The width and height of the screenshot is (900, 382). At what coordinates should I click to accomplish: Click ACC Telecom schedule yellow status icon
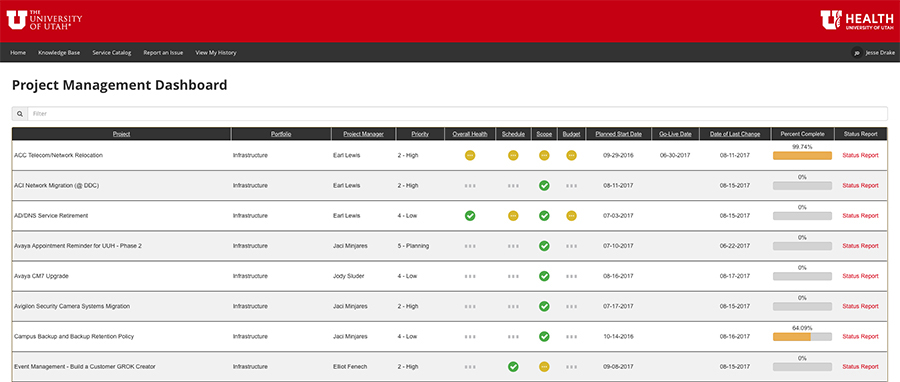pyautogui.click(x=513, y=155)
